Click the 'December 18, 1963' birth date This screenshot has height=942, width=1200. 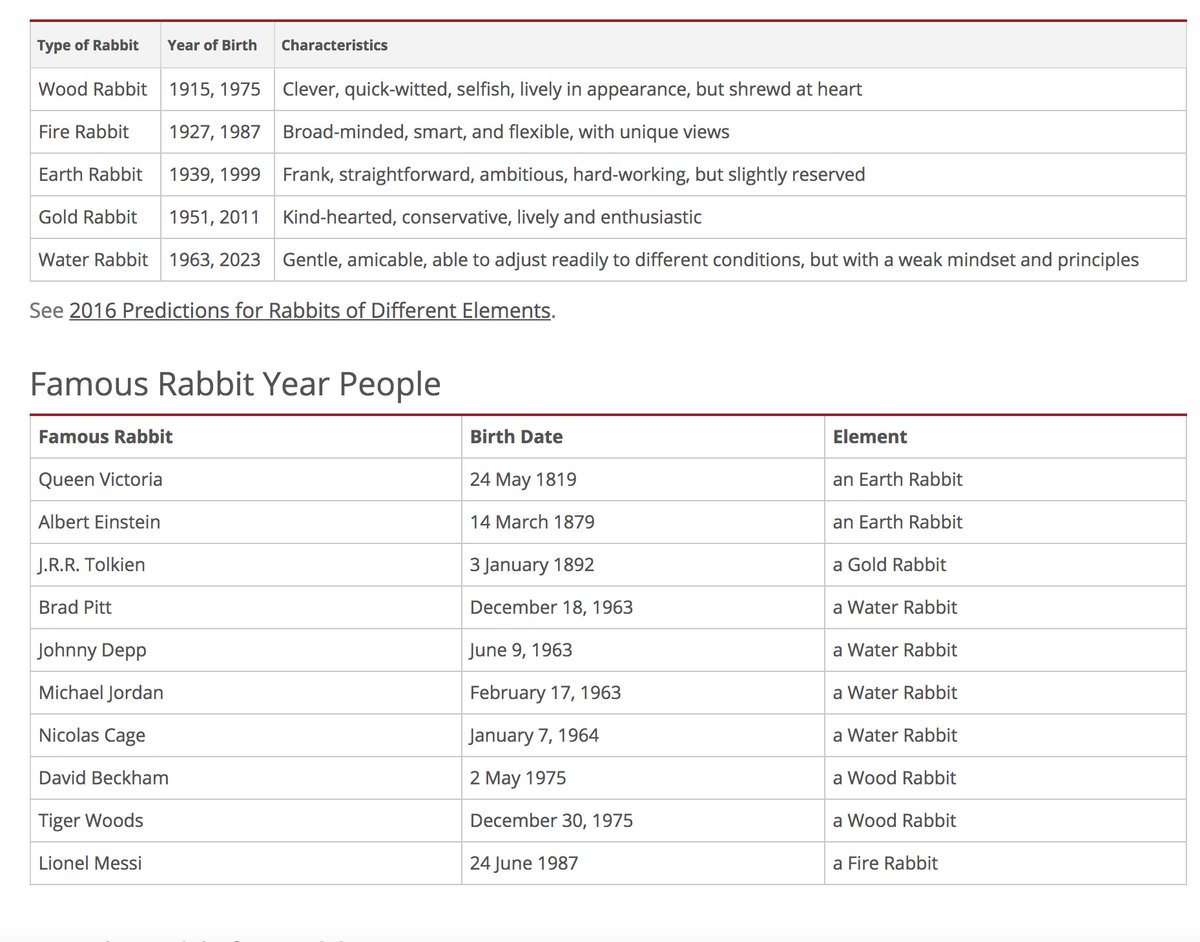click(551, 607)
